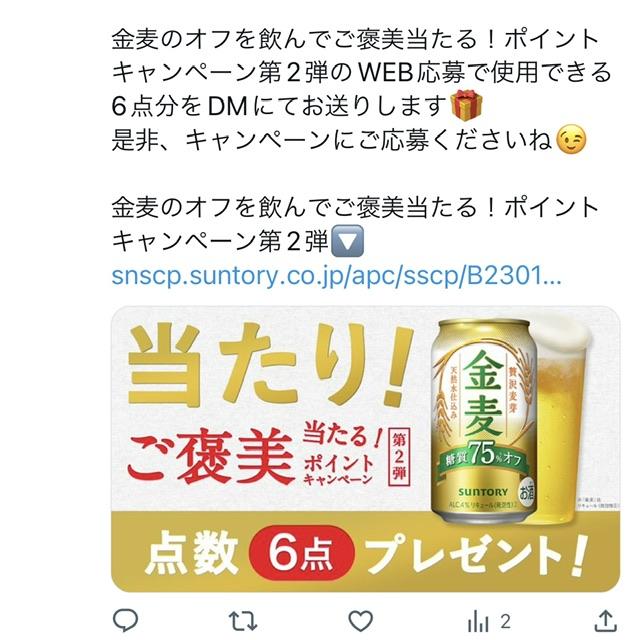Click the 金麦 beer can in the image
Screen dimensions: 639x640
[x=484, y=421]
